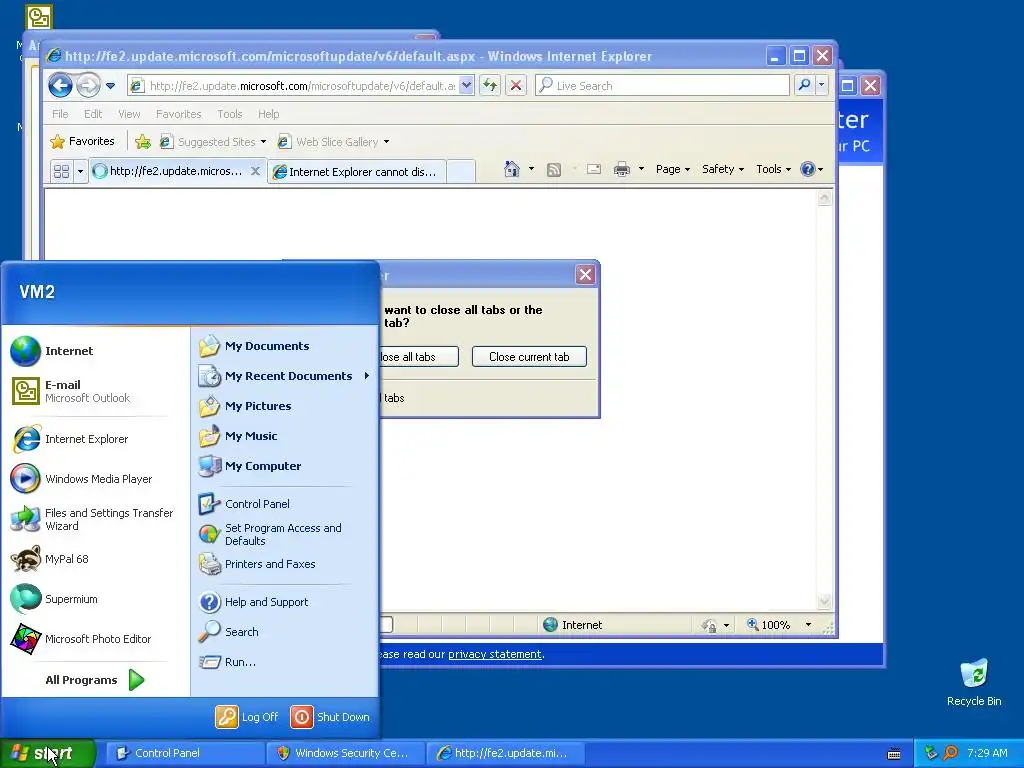Click the Home icon in command bar
Image resolution: width=1024 pixels, height=768 pixels.
[x=512, y=169]
